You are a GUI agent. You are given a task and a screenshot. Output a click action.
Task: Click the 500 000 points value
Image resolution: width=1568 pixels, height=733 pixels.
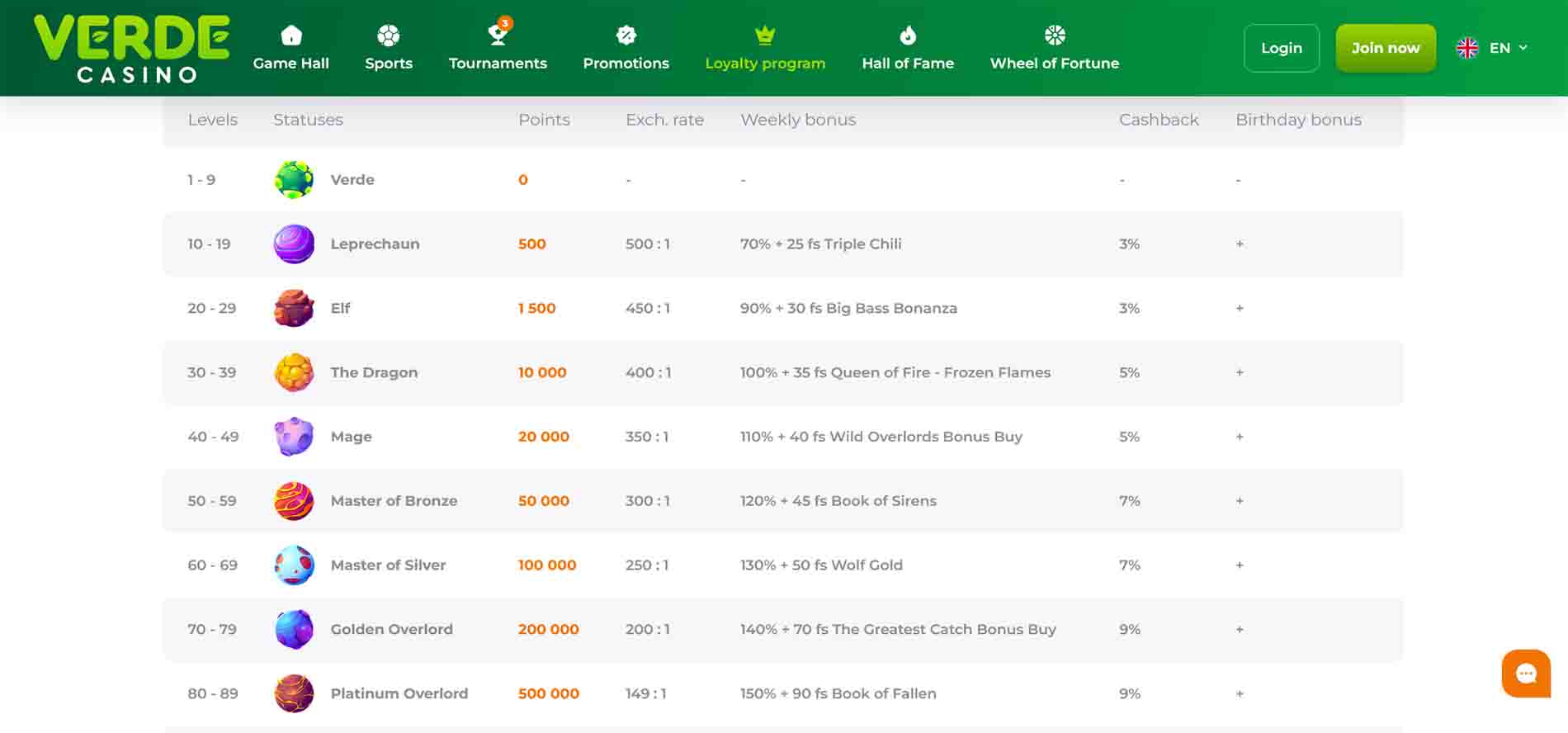click(x=548, y=693)
